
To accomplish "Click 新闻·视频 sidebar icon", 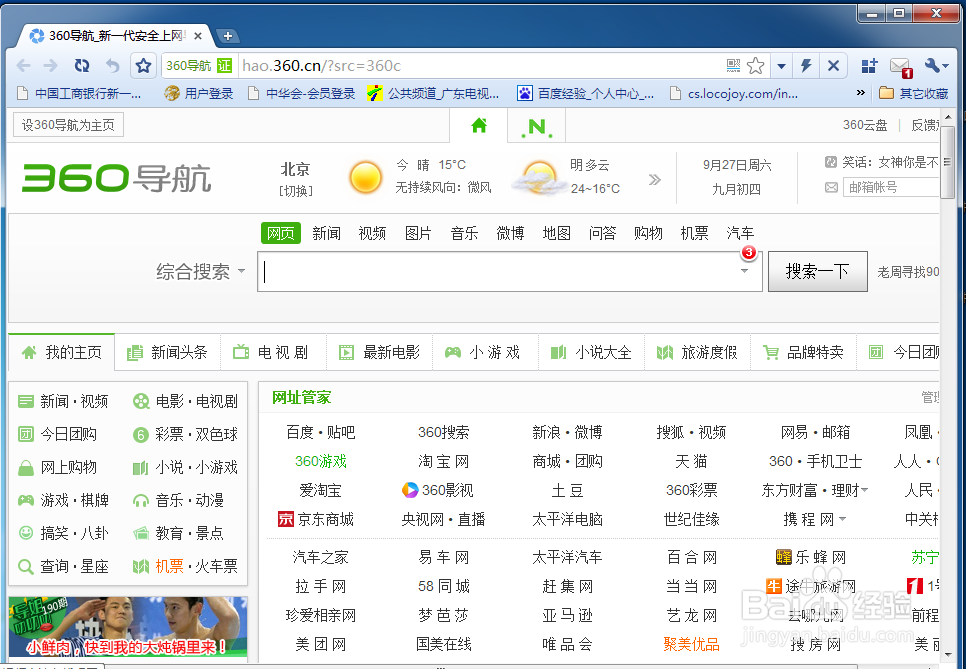I will [x=26, y=402].
